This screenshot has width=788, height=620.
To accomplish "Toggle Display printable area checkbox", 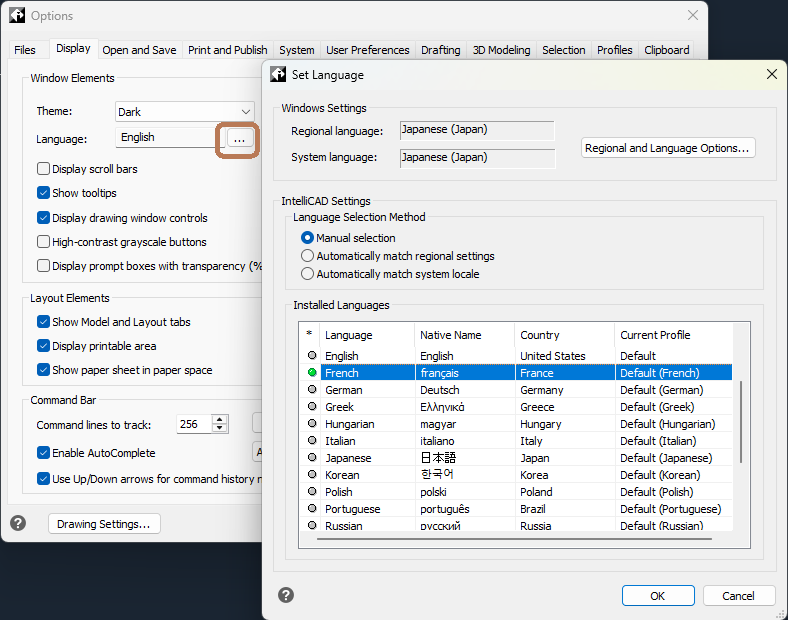I will coord(44,346).
